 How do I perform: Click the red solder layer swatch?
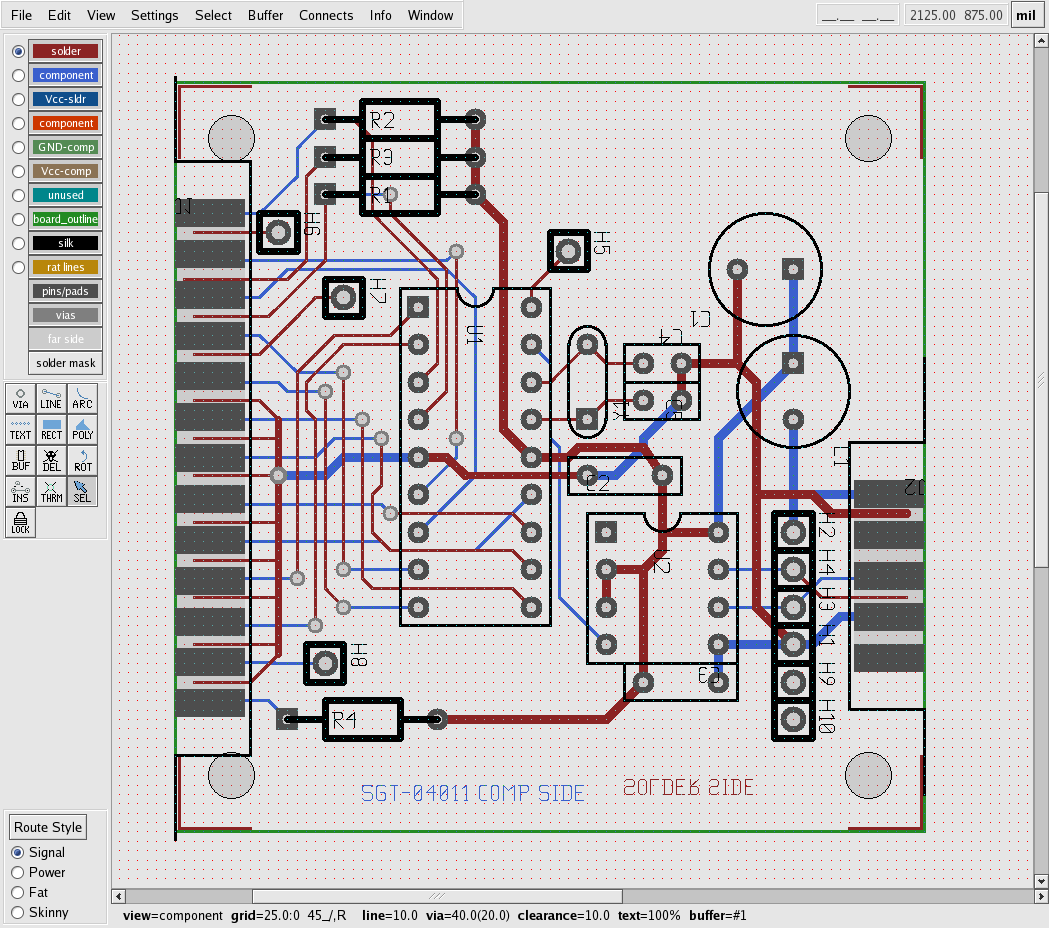pos(66,51)
